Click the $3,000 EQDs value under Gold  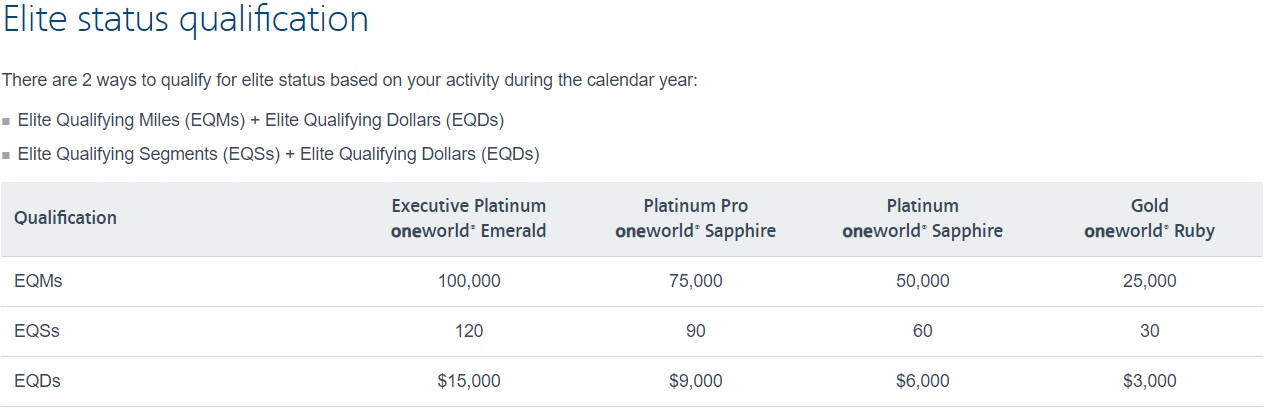tap(1149, 380)
